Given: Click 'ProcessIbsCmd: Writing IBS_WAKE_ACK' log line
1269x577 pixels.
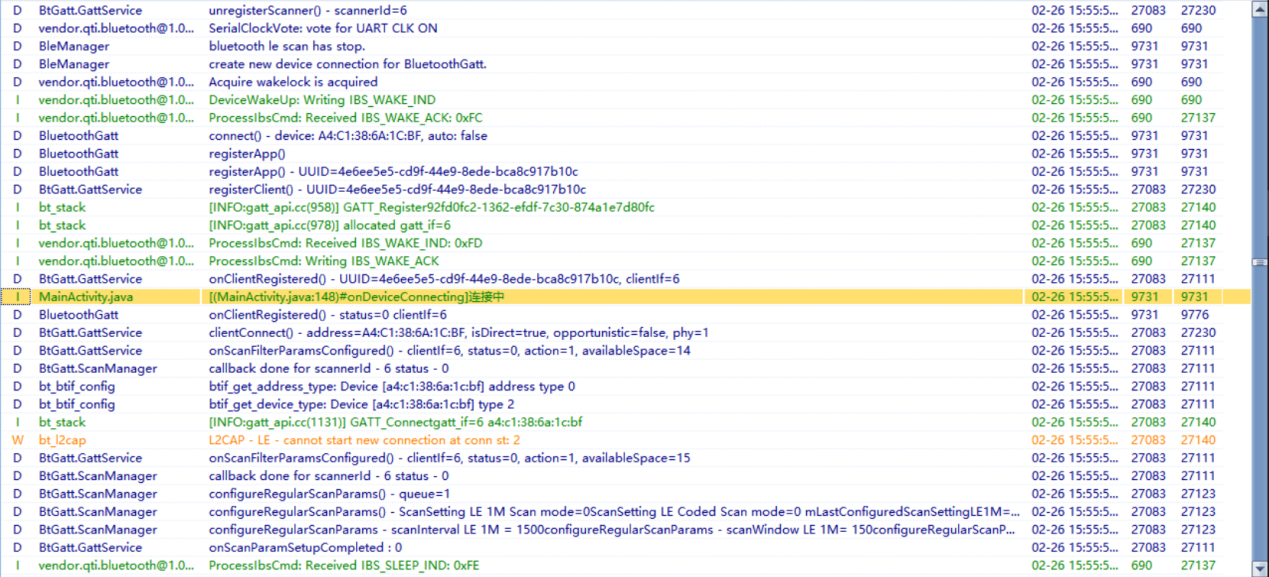Looking at the screenshot, I should click(x=323, y=262).
